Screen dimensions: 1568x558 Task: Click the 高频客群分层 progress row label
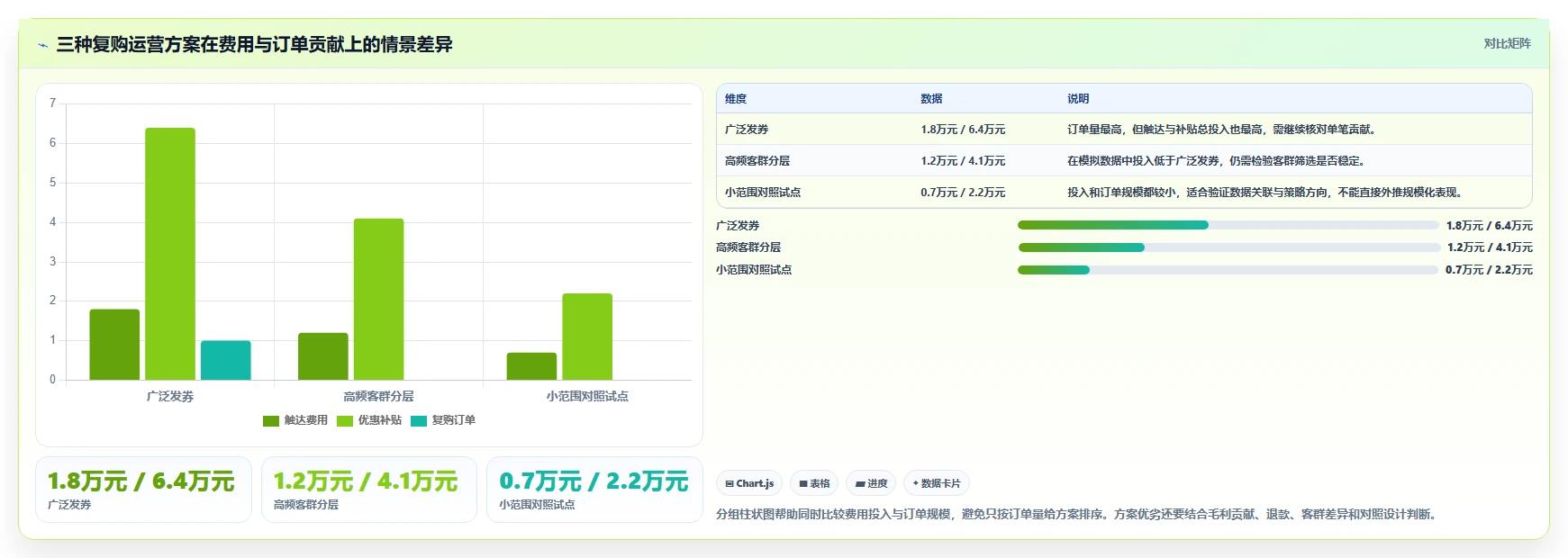748,247
